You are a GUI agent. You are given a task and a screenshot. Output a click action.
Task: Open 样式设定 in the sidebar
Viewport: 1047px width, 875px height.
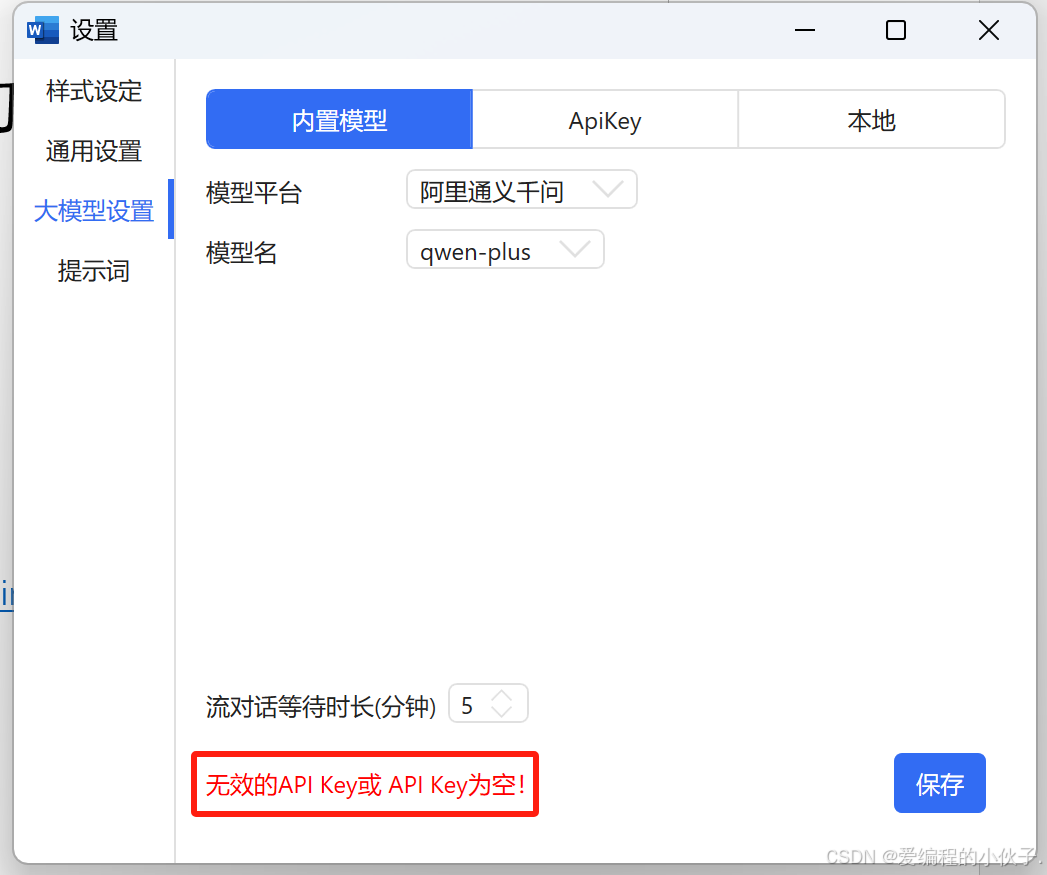point(93,91)
